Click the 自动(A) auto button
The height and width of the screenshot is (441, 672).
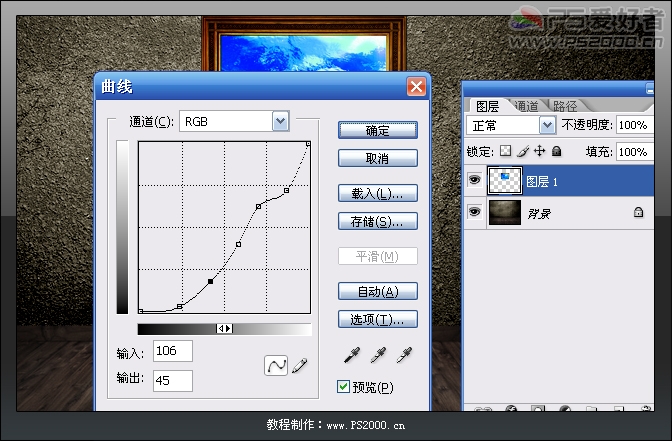(378, 291)
